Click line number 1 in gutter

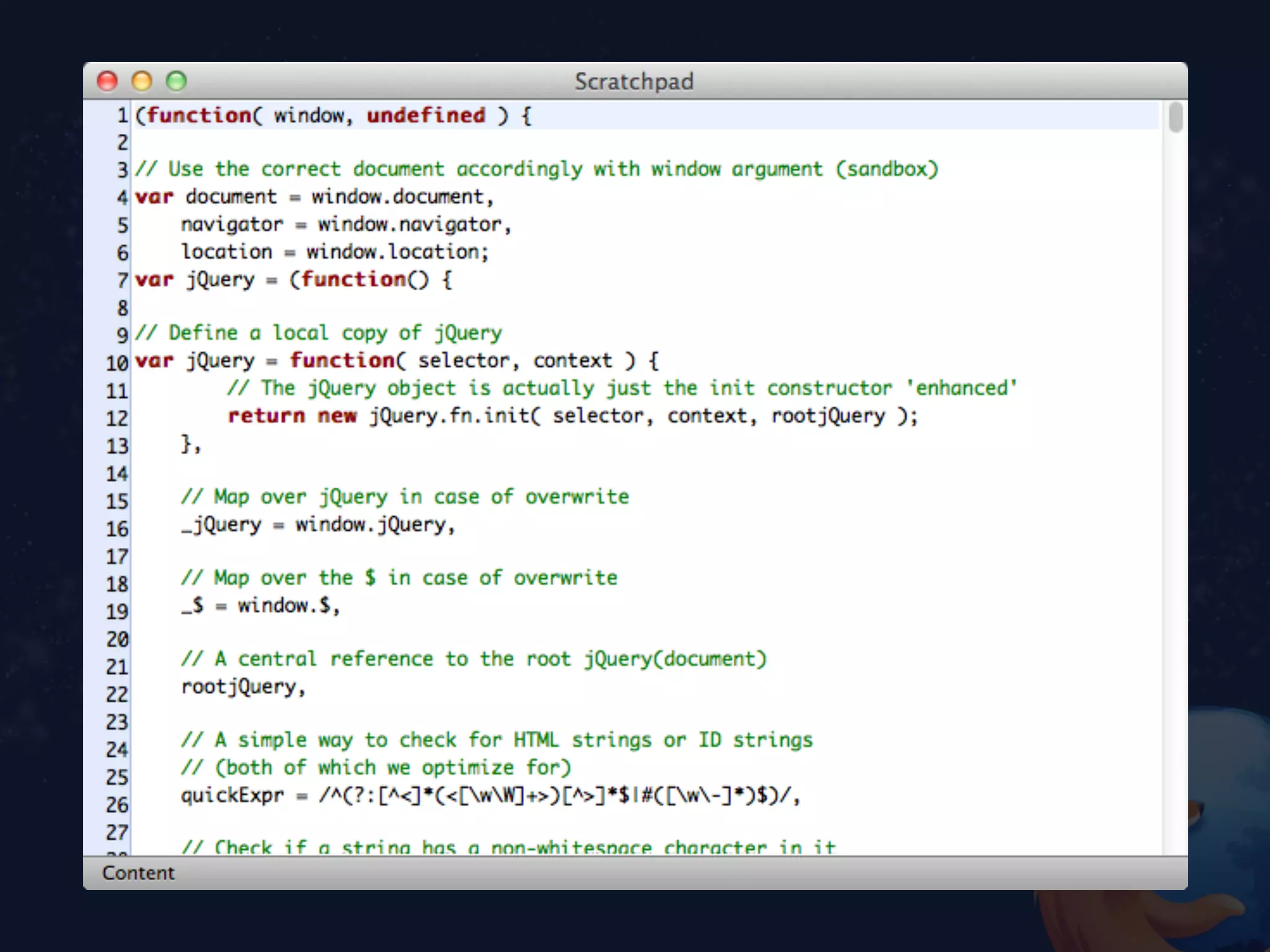click(122, 116)
